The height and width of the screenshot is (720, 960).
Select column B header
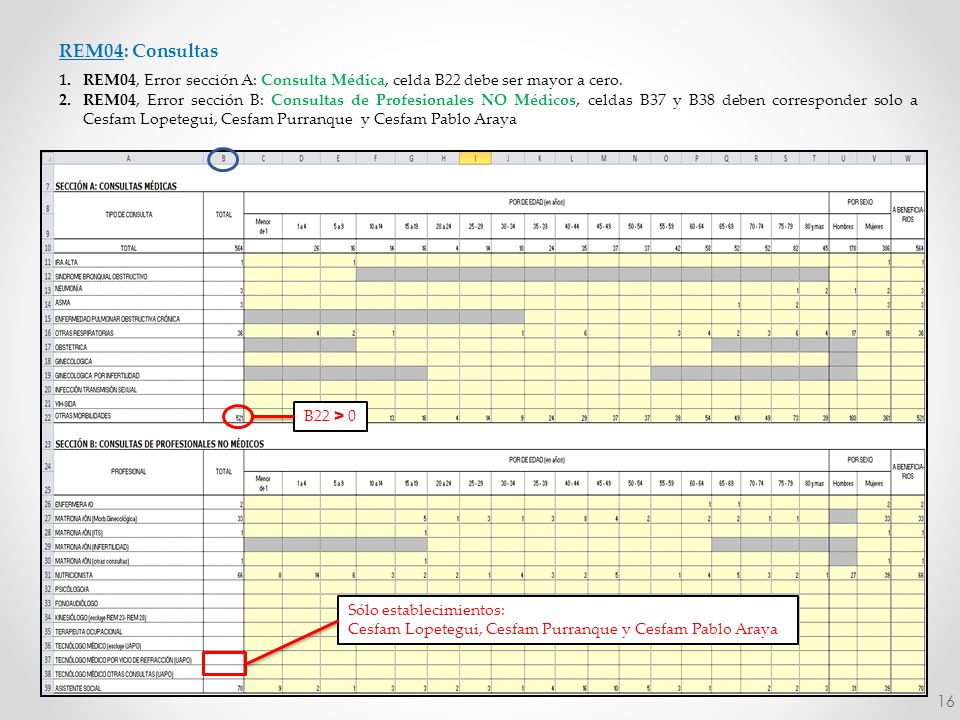click(223, 159)
